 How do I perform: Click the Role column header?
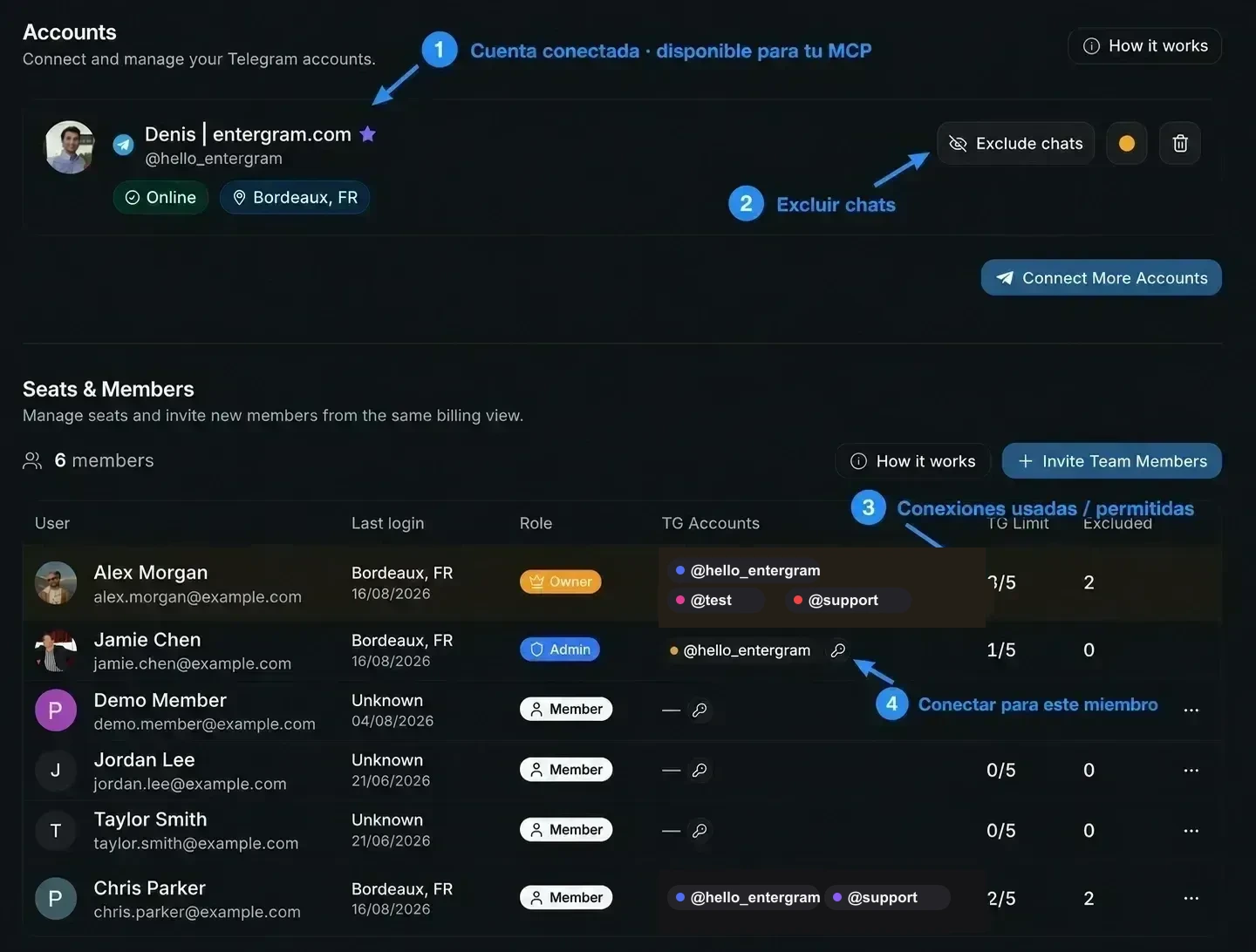(x=536, y=523)
